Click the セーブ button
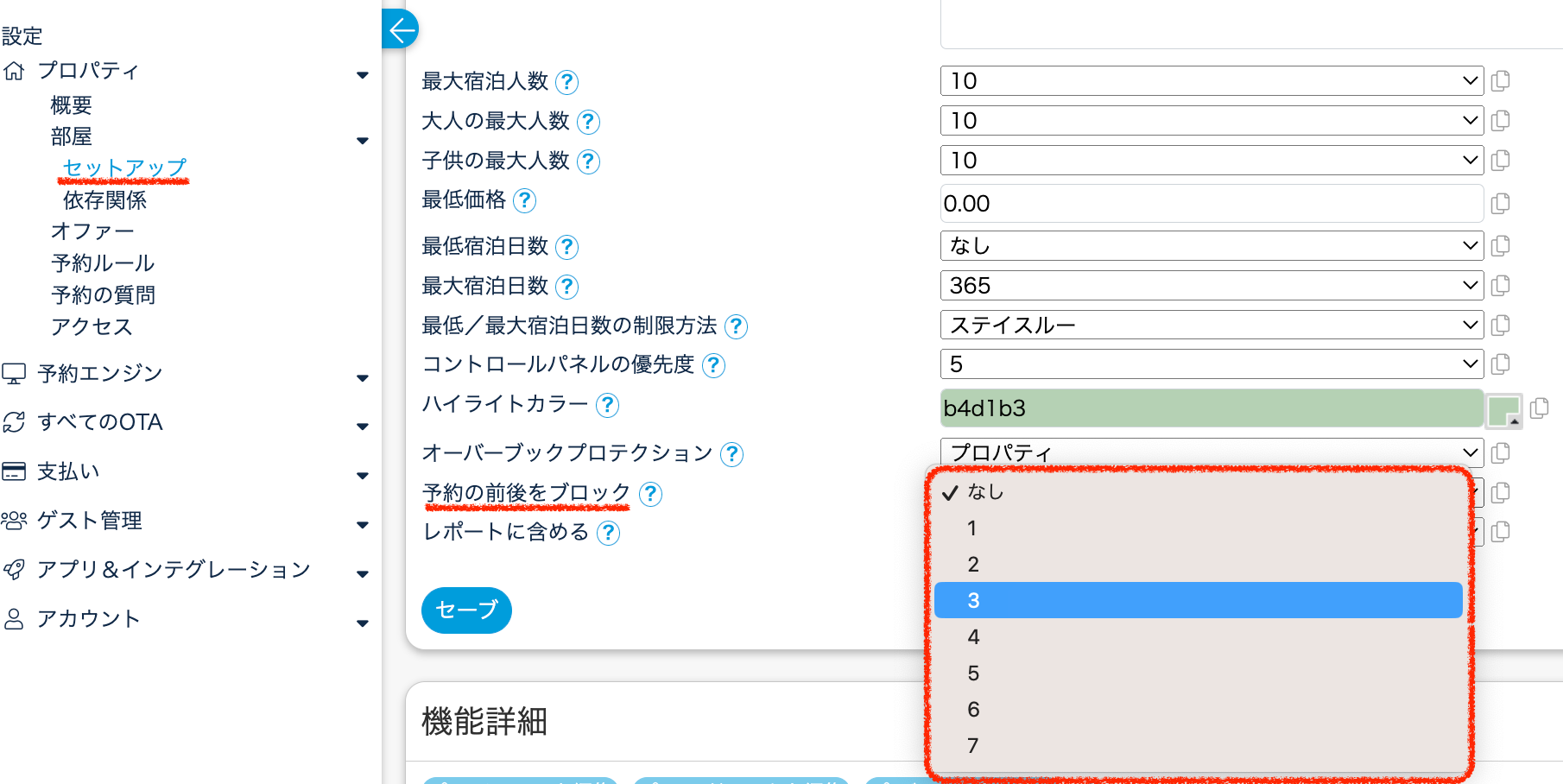Image resolution: width=1563 pixels, height=784 pixels. pyautogui.click(x=466, y=610)
